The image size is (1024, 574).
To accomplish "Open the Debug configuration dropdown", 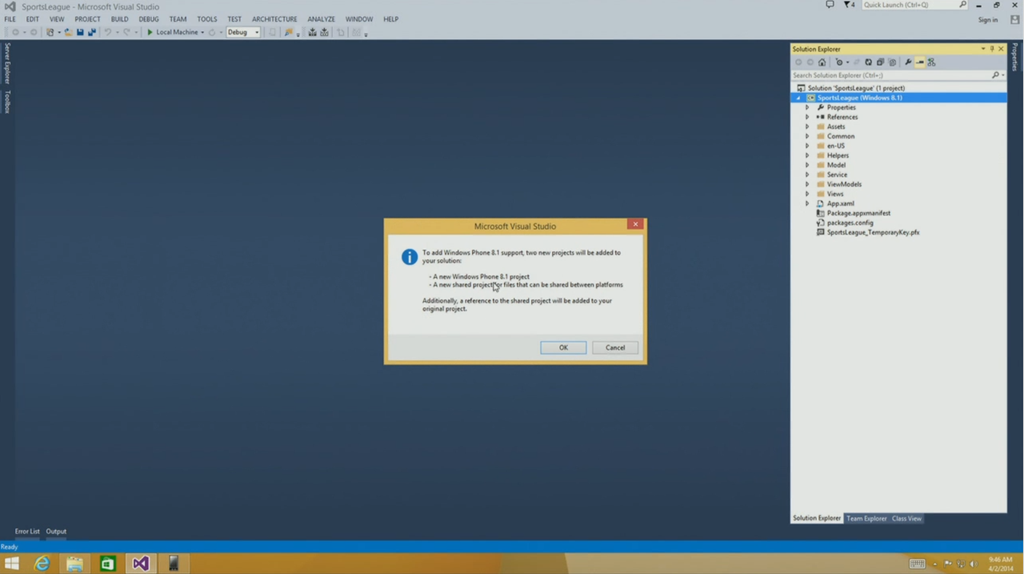I will point(243,32).
